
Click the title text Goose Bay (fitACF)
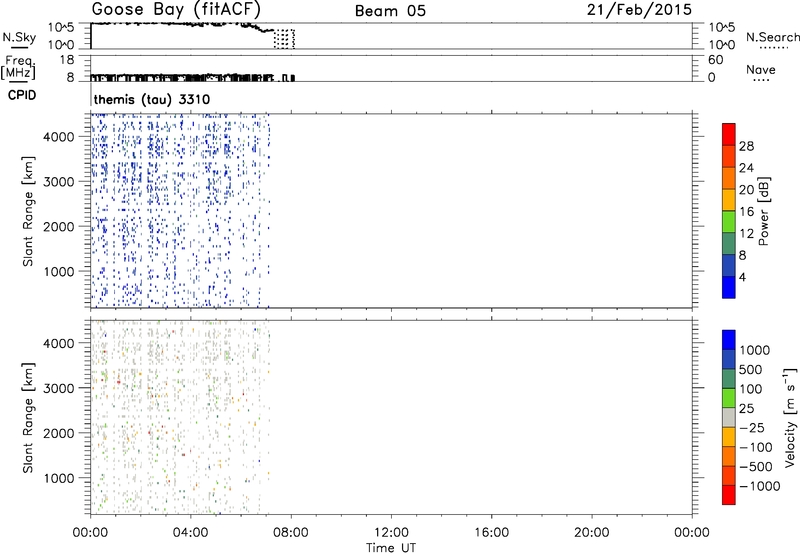tap(177, 9)
